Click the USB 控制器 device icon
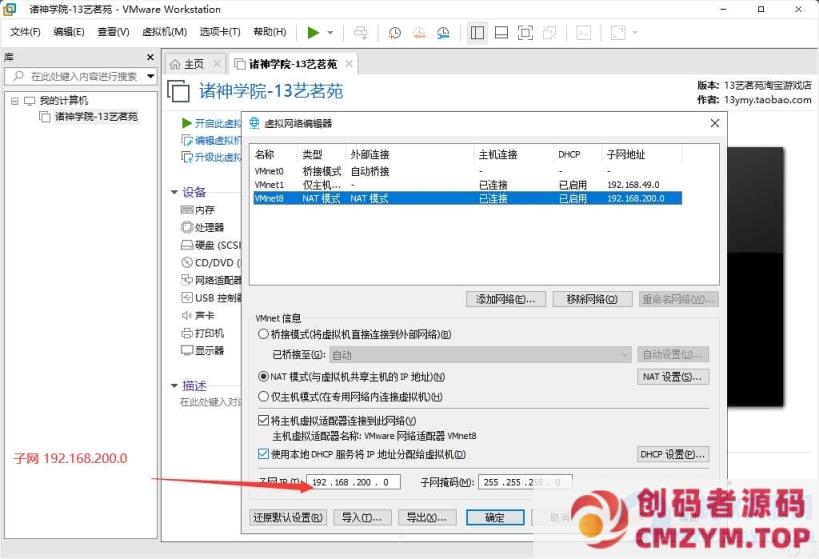This screenshot has height=559, width=819. click(x=187, y=298)
